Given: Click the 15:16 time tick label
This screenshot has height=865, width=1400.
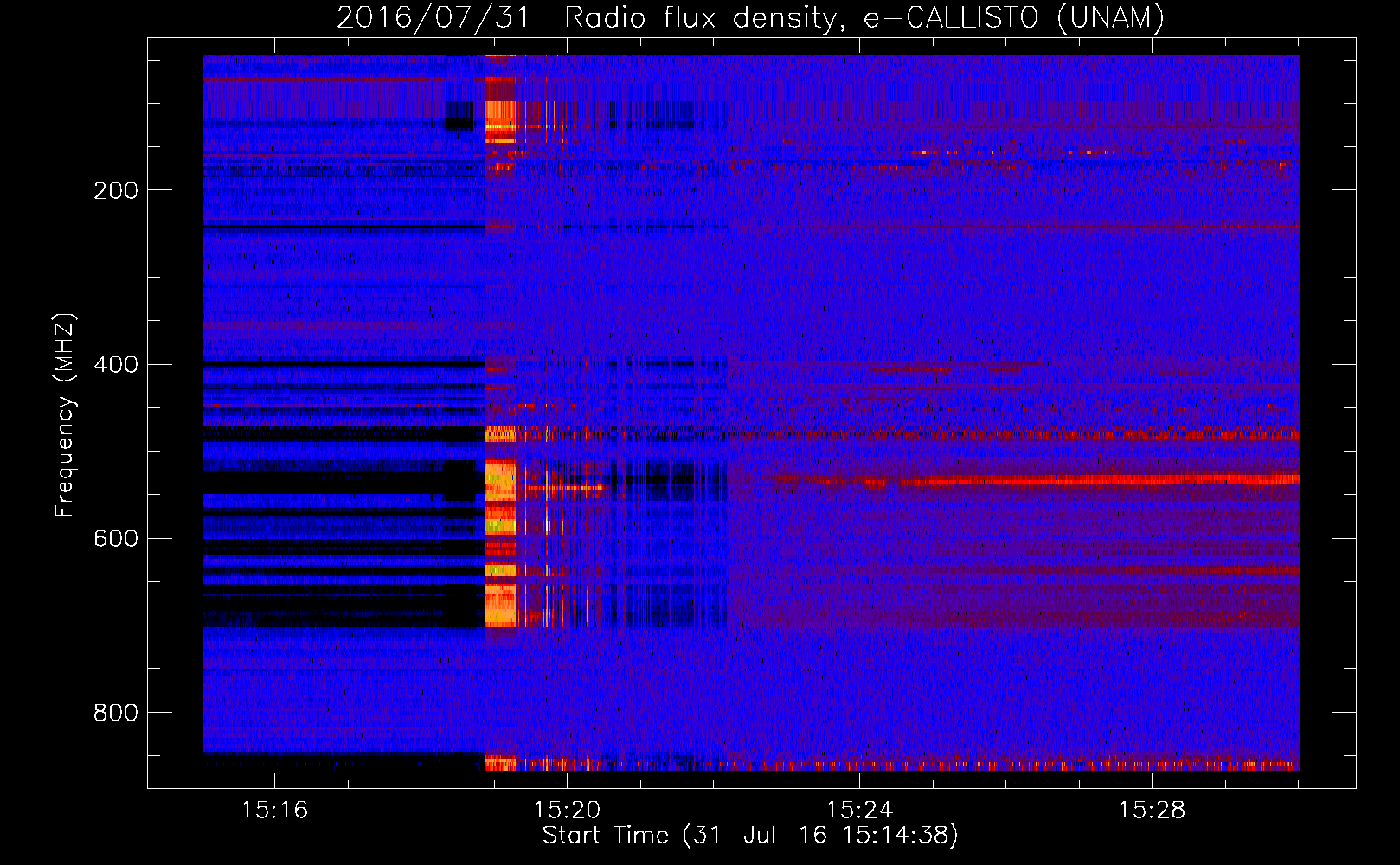Looking at the screenshot, I should click(274, 811).
